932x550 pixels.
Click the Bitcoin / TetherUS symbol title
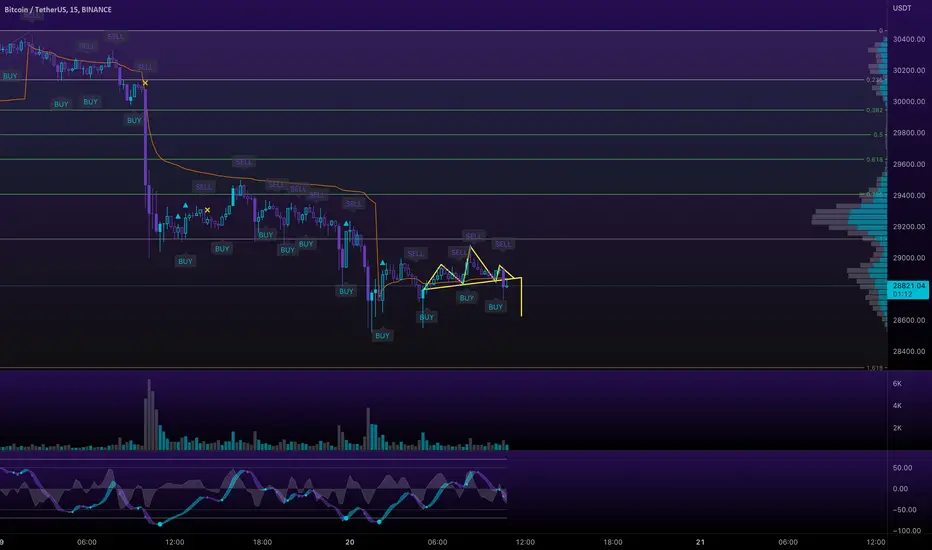click(x=58, y=10)
